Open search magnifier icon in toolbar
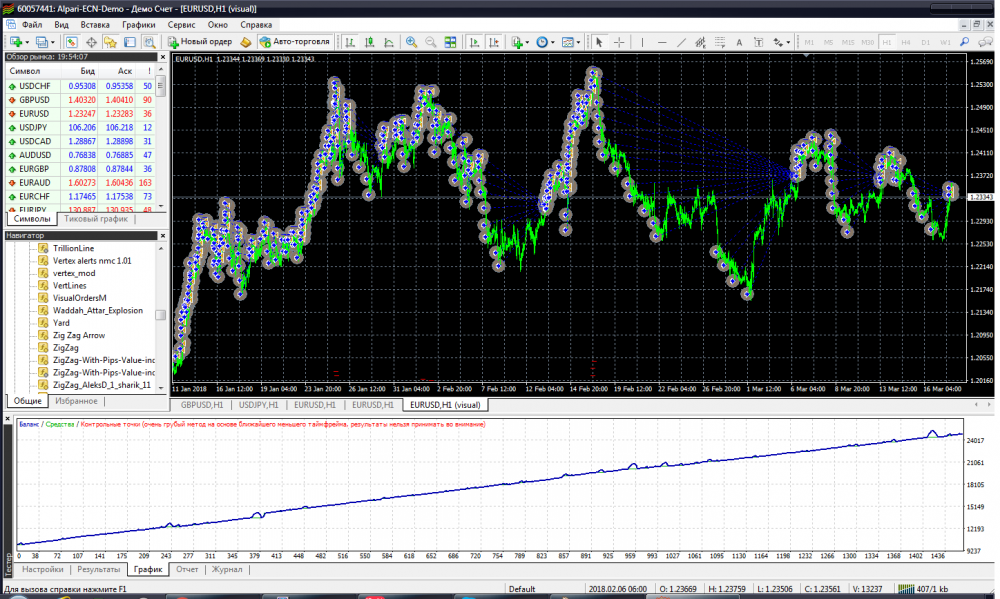 (965, 42)
